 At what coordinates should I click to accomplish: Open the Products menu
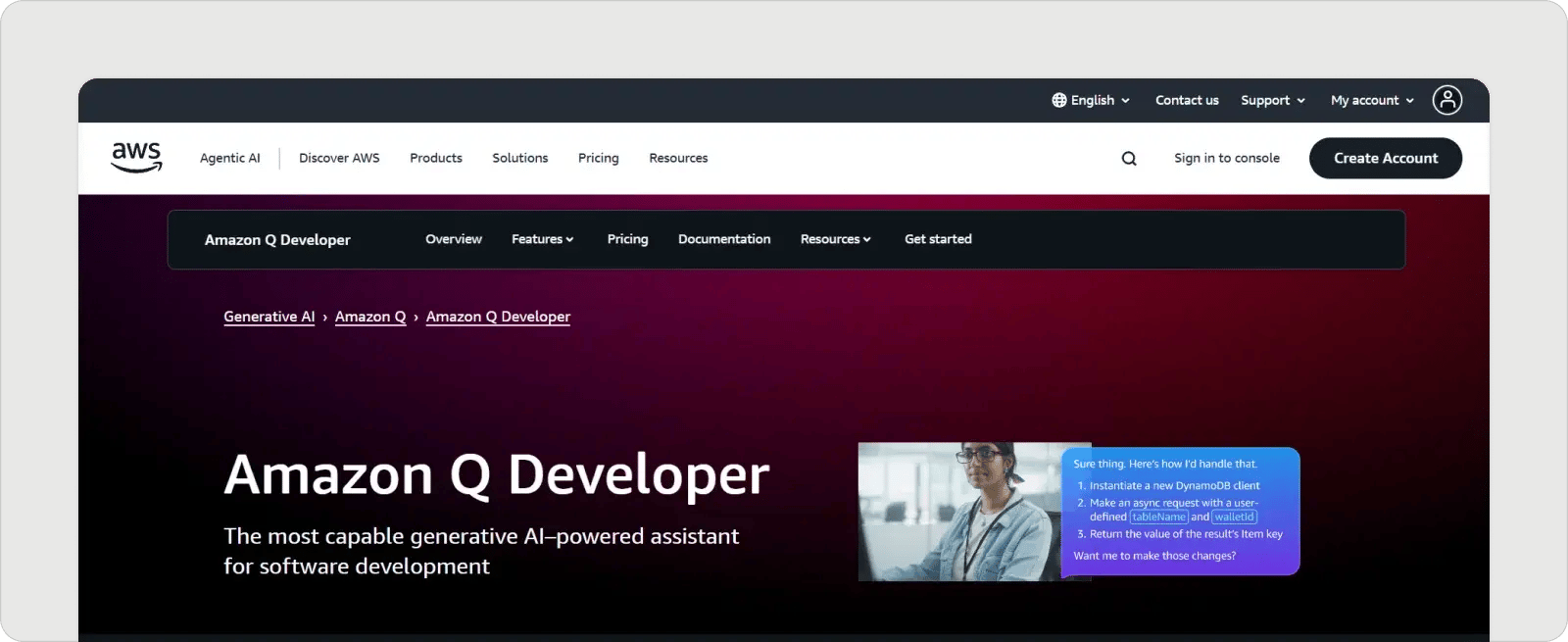click(x=436, y=158)
